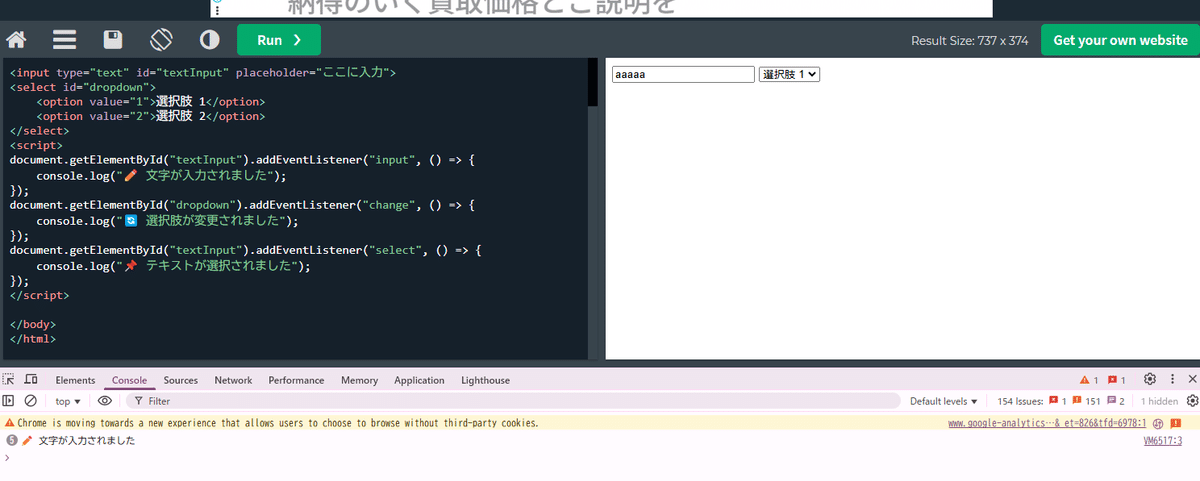Create a live expression with the eye icon

pyautogui.click(x=105, y=401)
